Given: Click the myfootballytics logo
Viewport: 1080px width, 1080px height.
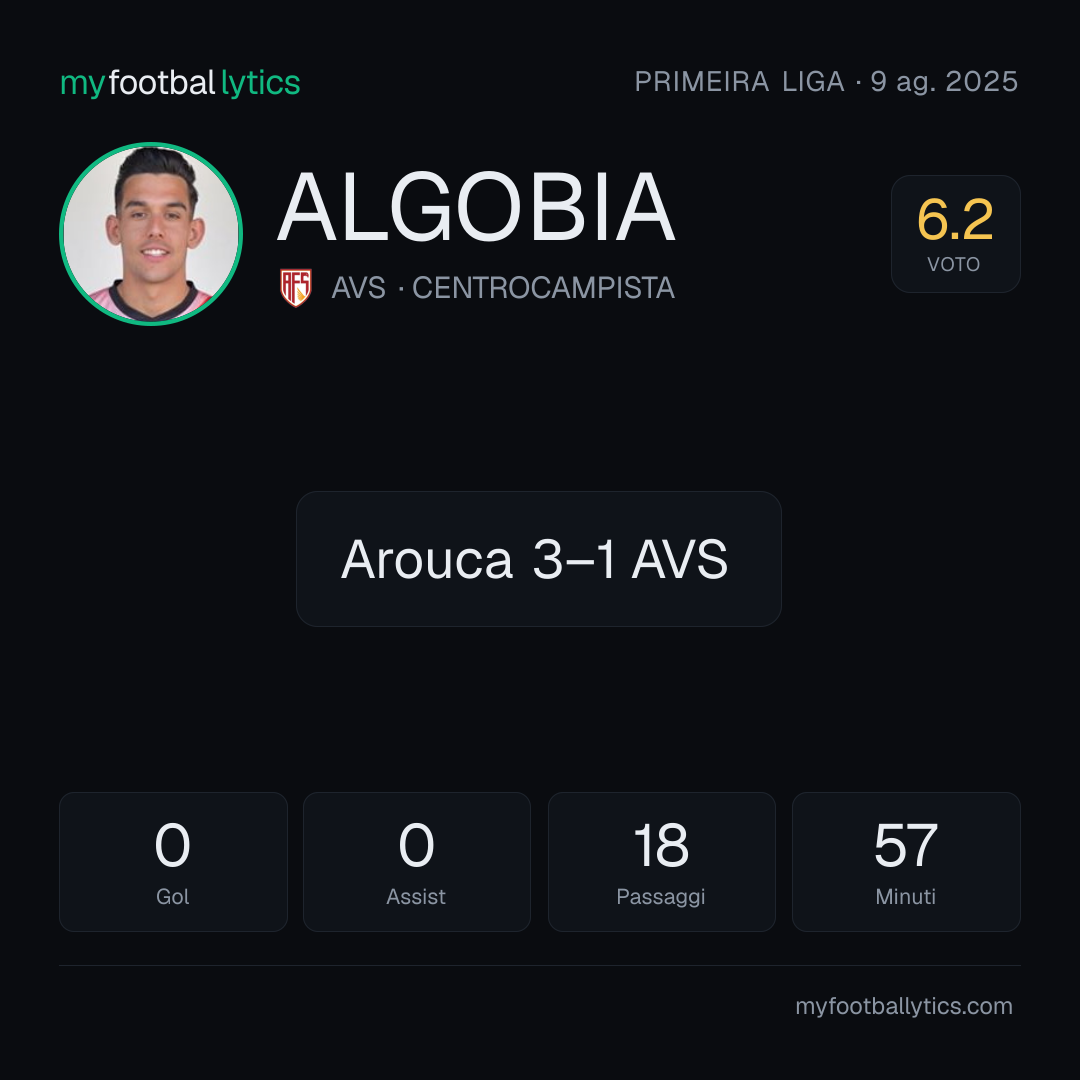Looking at the screenshot, I should (180, 83).
